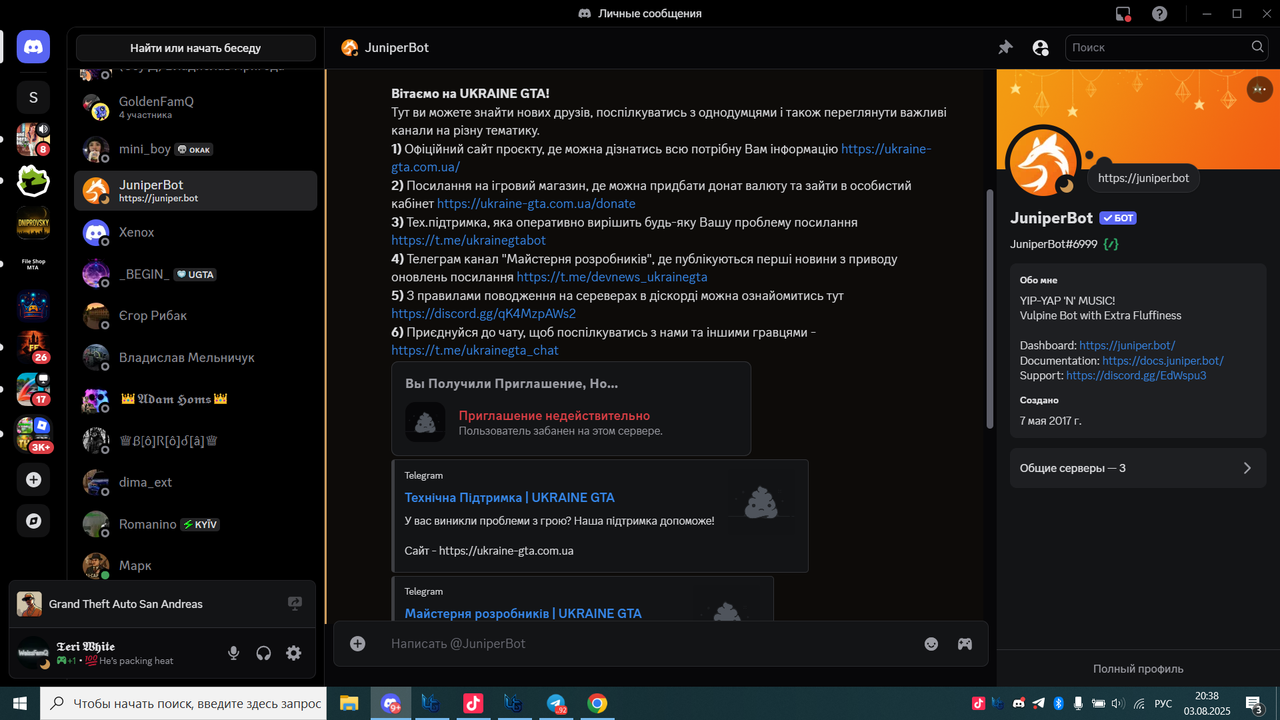This screenshot has width=1280, height=720.
Task: Open TikTok from the taskbar
Action: [473, 703]
